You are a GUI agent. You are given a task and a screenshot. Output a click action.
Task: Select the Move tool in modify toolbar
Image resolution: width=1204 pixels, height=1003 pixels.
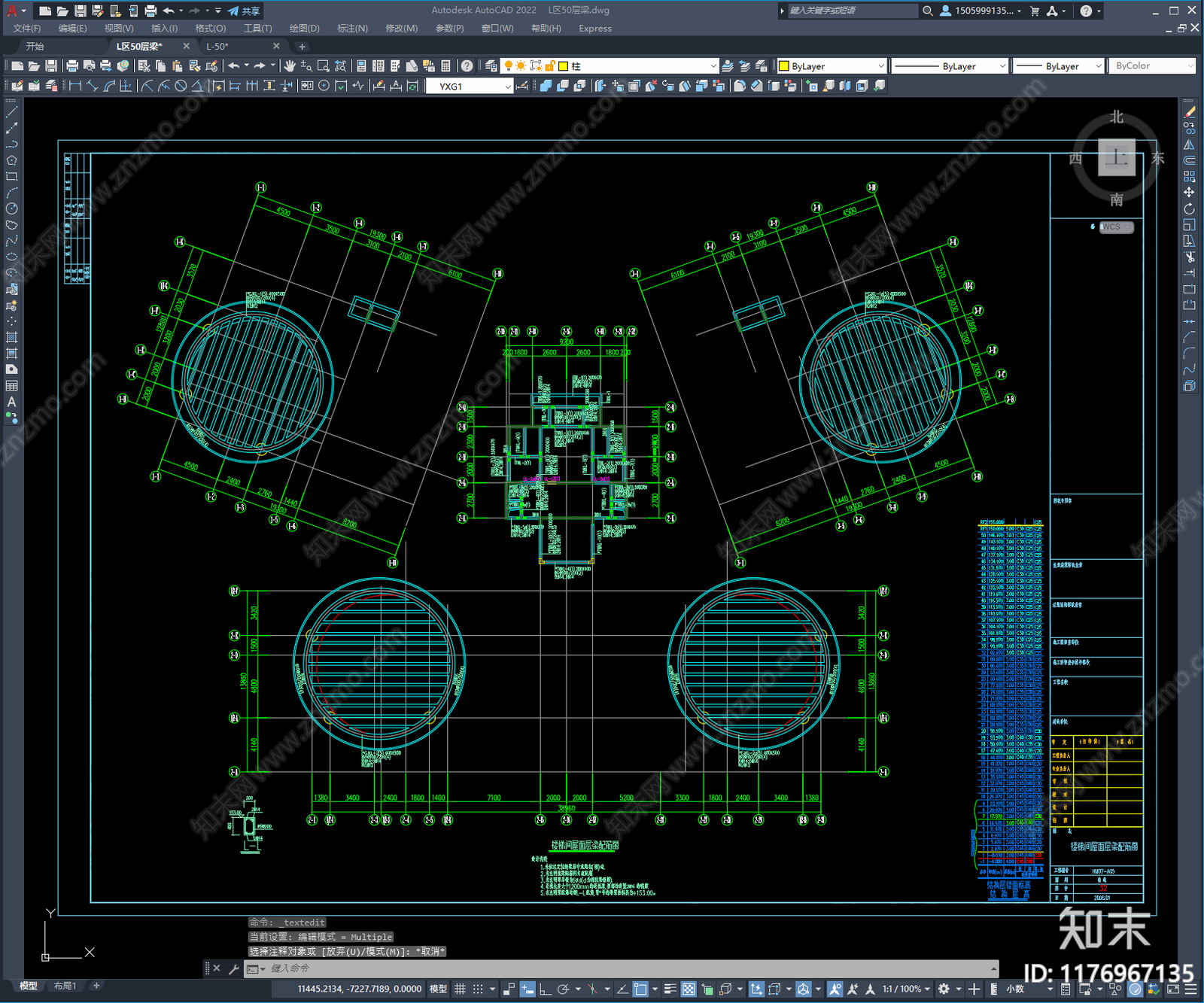coord(1189,193)
